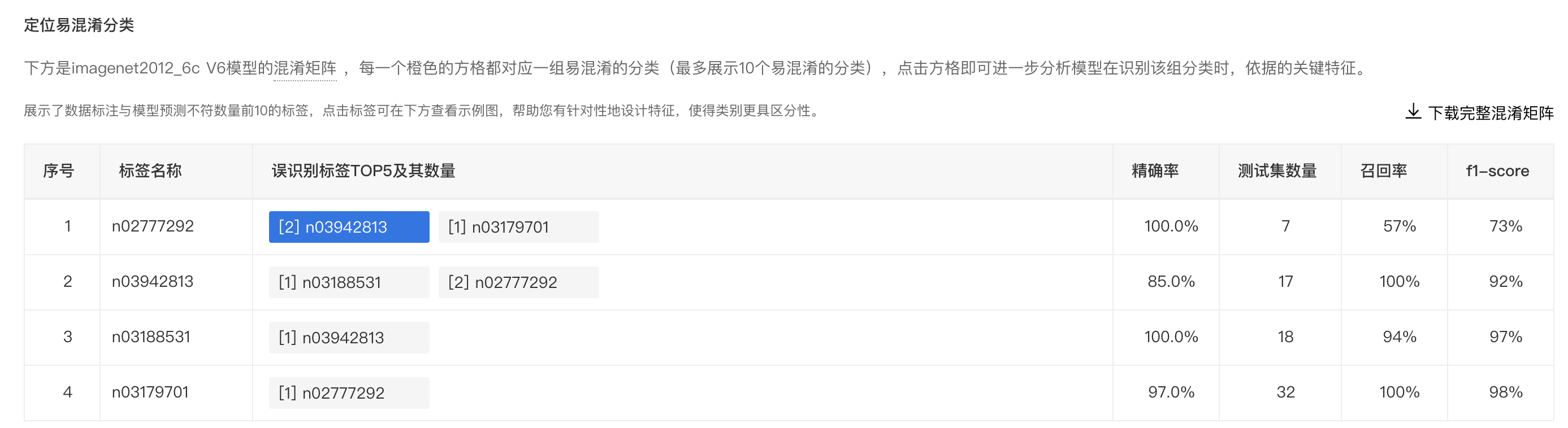Open the underlined 混淆矩阵 term link
The width and height of the screenshot is (1568, 428).
pos(305,68)
